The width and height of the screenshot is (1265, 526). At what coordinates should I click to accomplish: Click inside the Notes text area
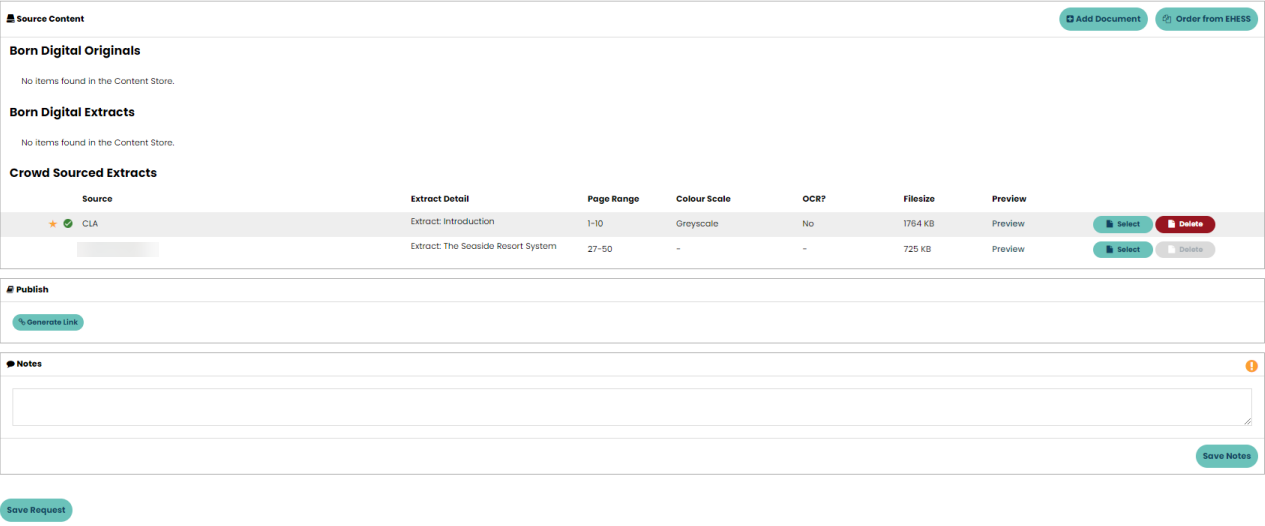(631, 407)
